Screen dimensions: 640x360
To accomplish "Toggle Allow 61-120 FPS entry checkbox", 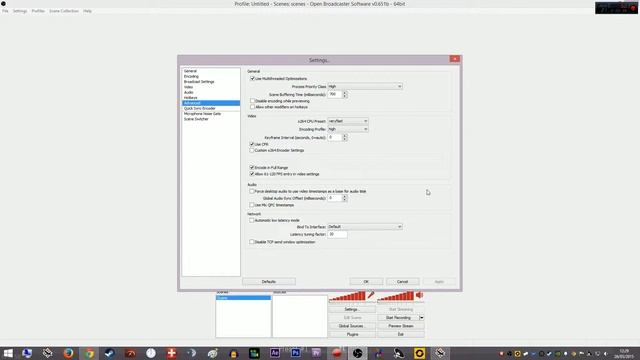I will point(252,174).
